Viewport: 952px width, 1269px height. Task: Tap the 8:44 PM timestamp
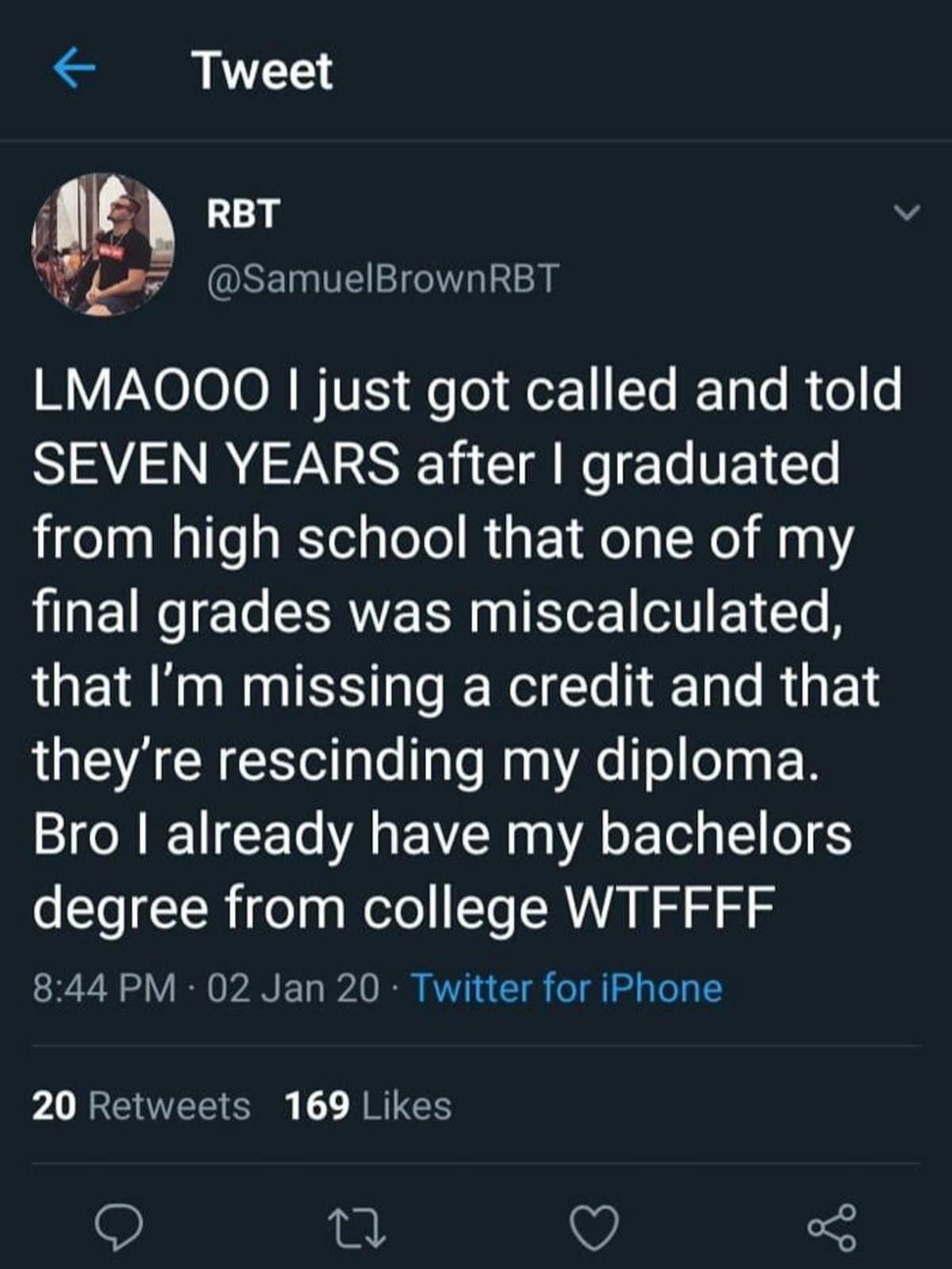point(105,988)
